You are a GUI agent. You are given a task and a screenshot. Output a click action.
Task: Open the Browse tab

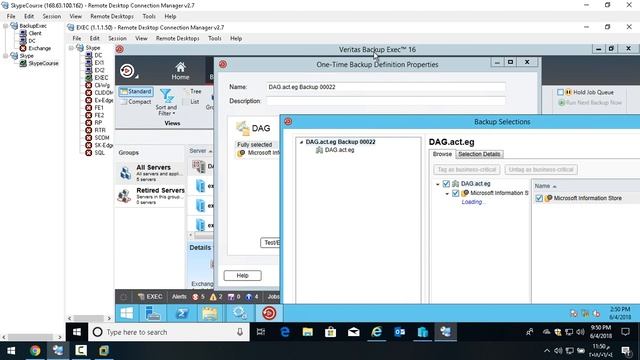(x=442, y=154)
